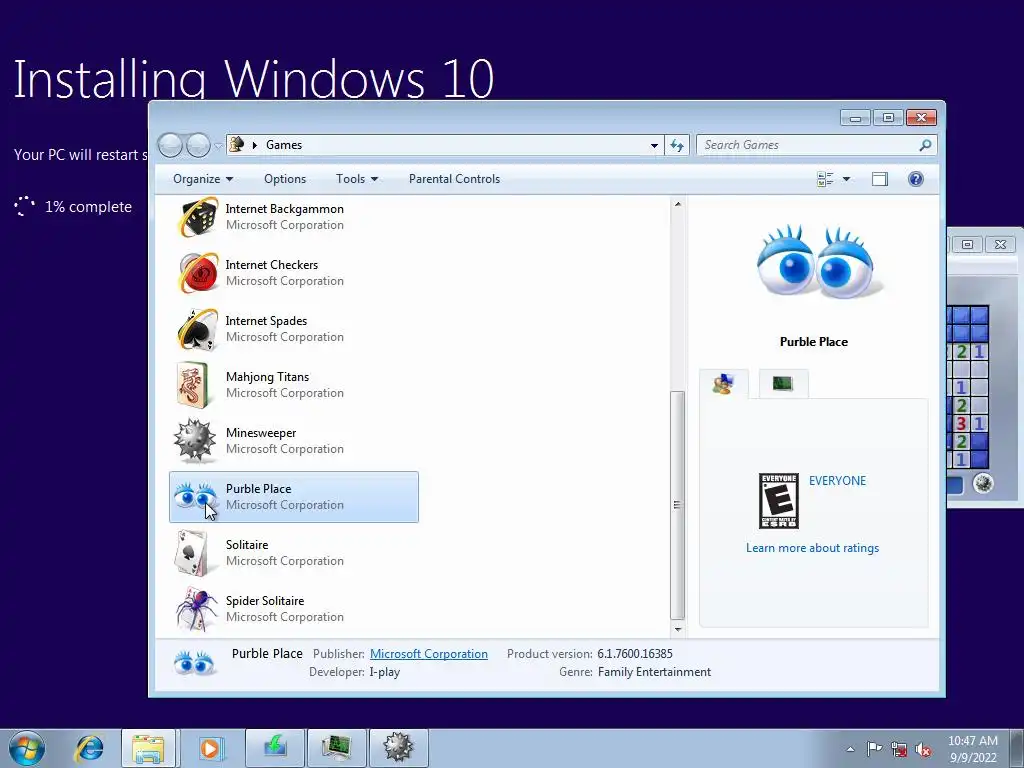The image size is (1024, 768).
Task: Click the muted volume tray icon
Action: pyautogui.click(x=923, y=749)
